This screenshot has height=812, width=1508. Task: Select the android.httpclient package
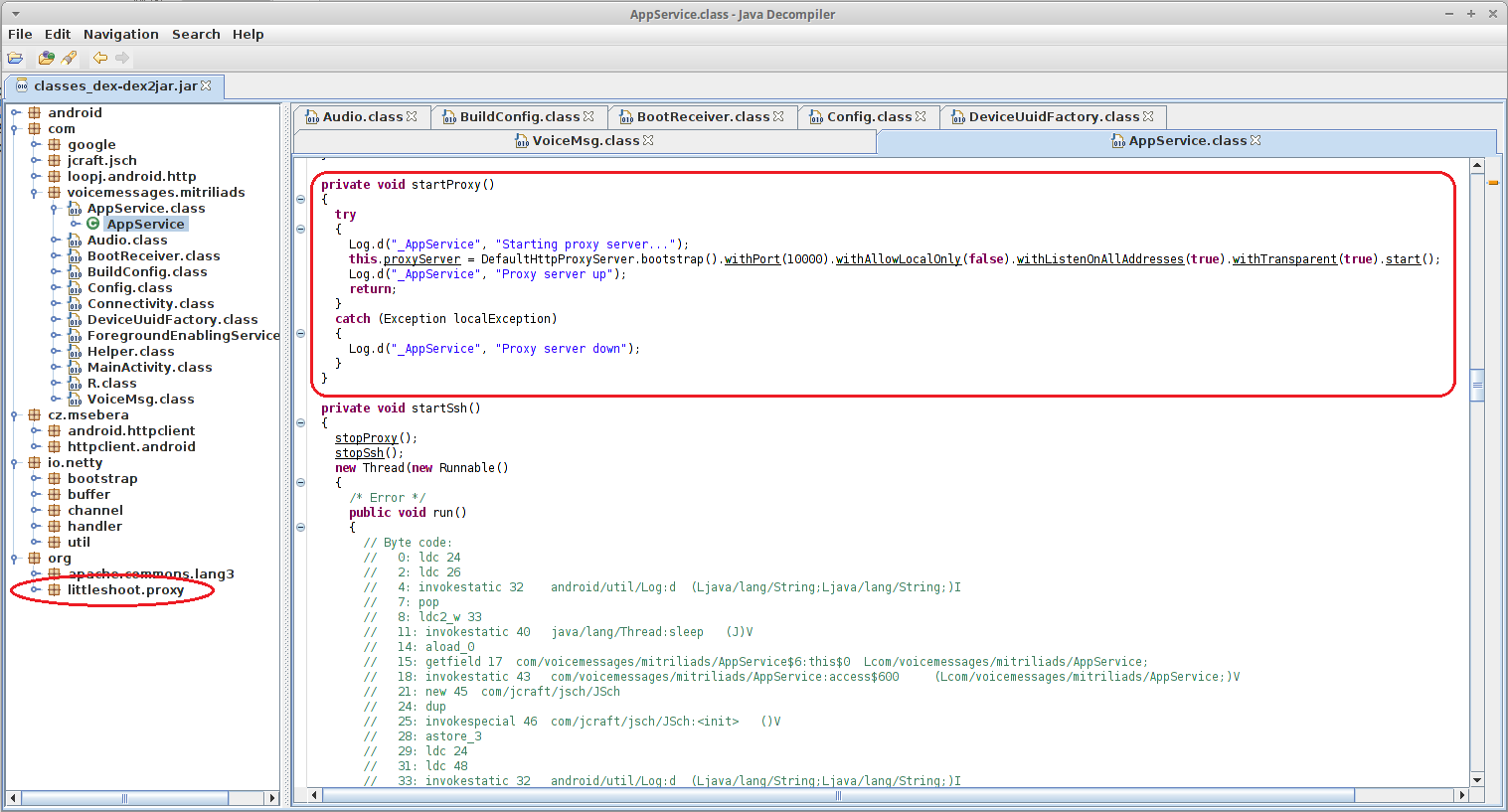131,430
